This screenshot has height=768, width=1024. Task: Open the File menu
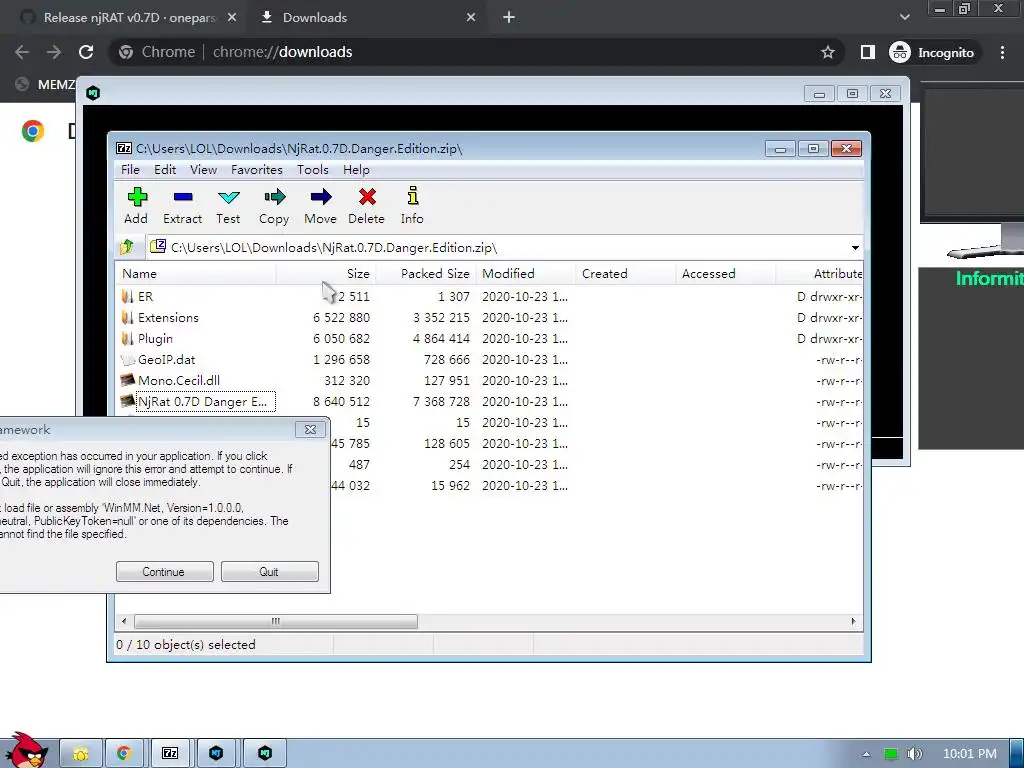click(x=130, y=170)
